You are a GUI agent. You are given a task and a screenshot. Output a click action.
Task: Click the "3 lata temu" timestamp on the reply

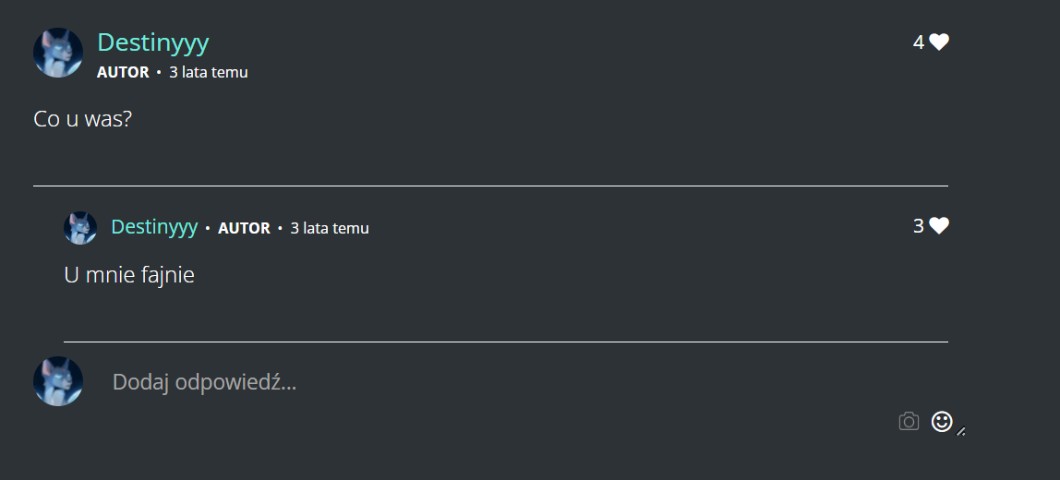point(329,228)
